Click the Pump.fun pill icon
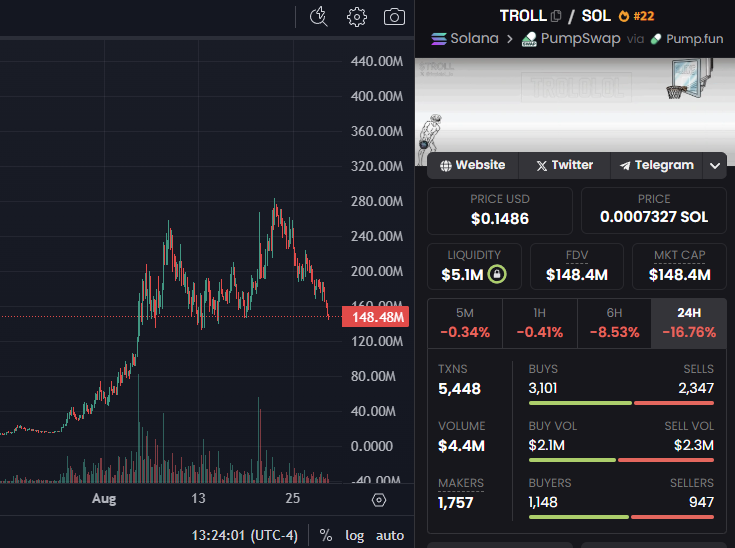The height and width of the screenshot is (548, 735). (x=656, y=39)
